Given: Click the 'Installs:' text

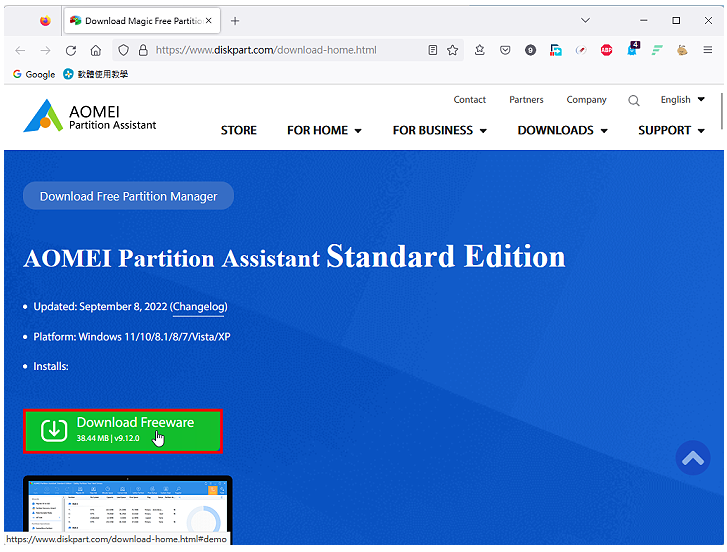Looking at the screenshot, I should (x=51, y=366).
